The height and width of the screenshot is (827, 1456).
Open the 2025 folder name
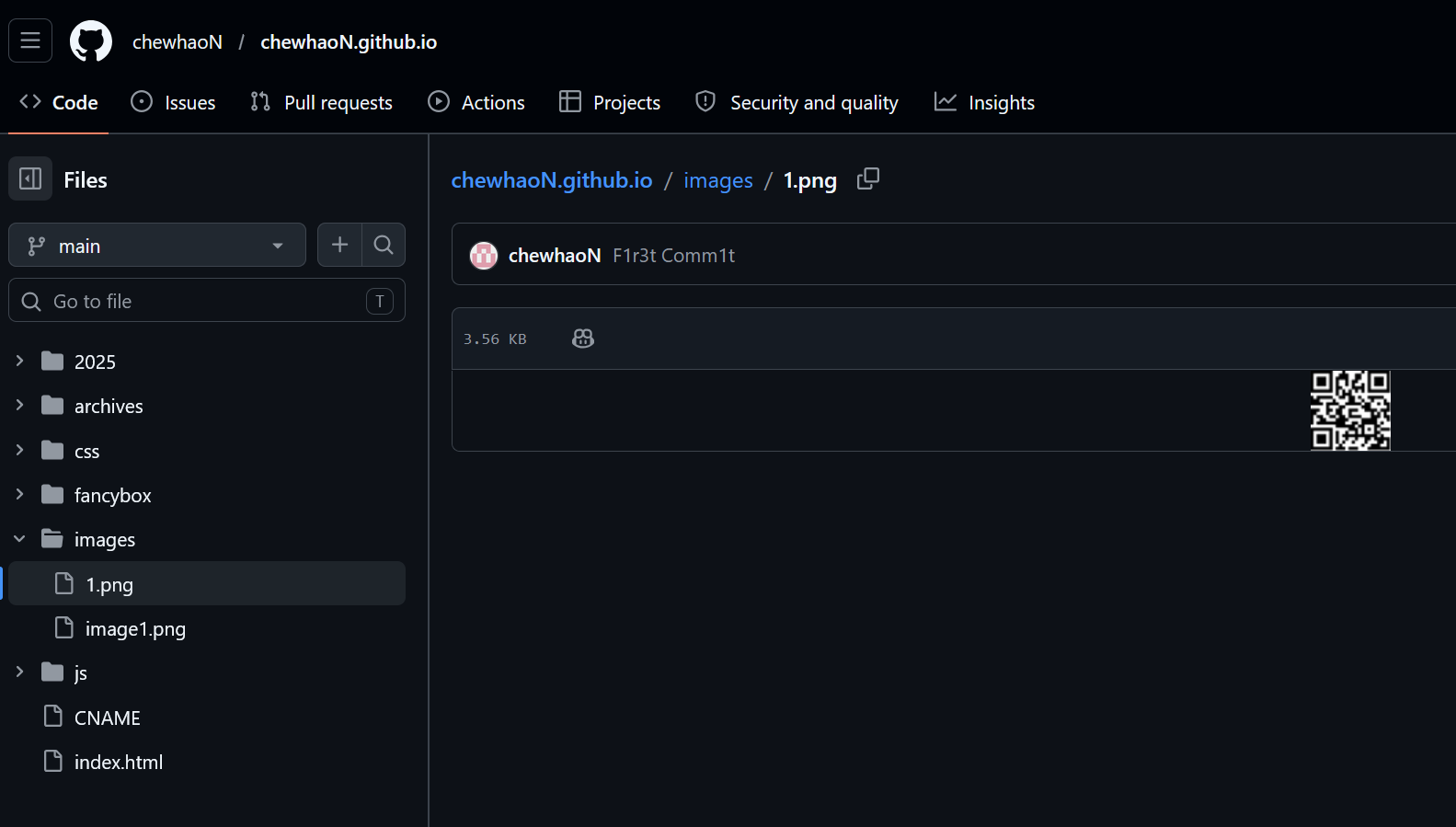pyautogui.click(x=95, y=362)
